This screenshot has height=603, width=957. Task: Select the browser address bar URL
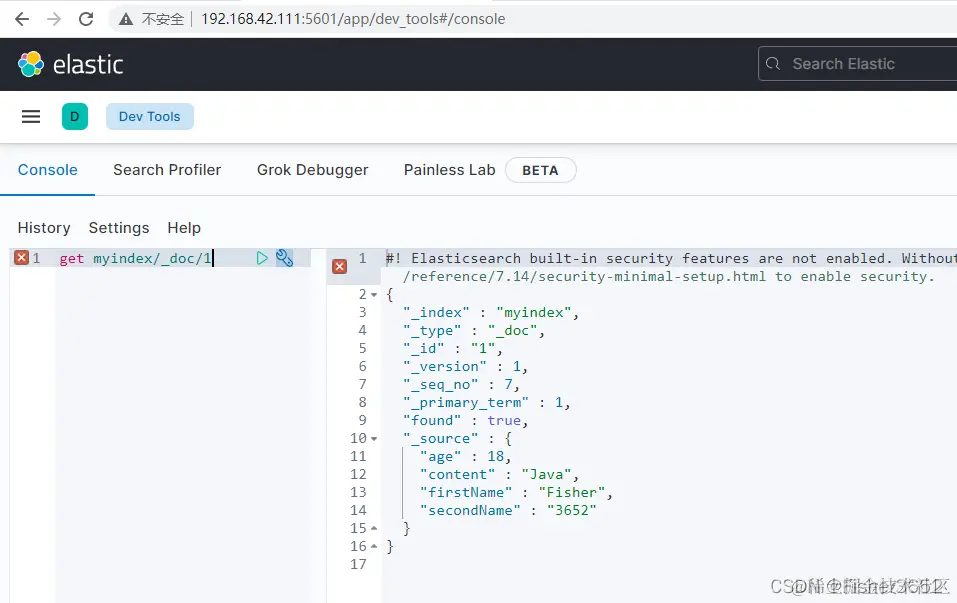353,19
